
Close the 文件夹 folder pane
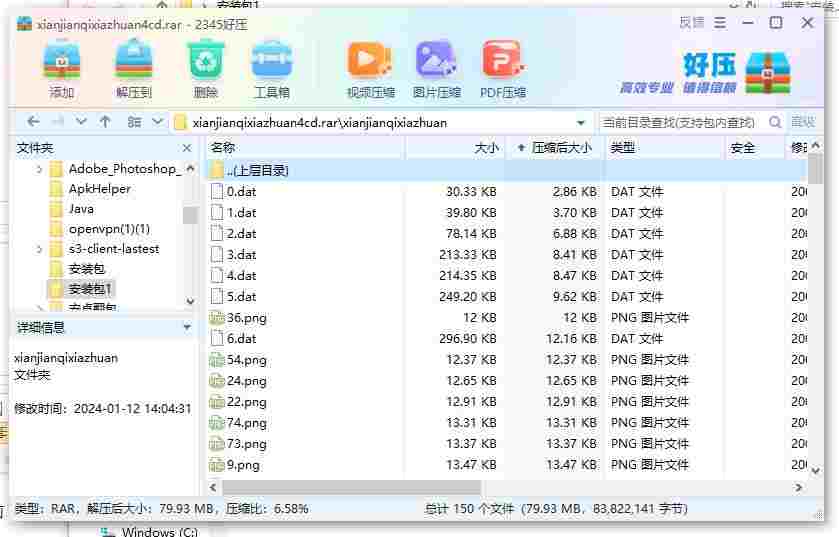(x=187, y=148)
